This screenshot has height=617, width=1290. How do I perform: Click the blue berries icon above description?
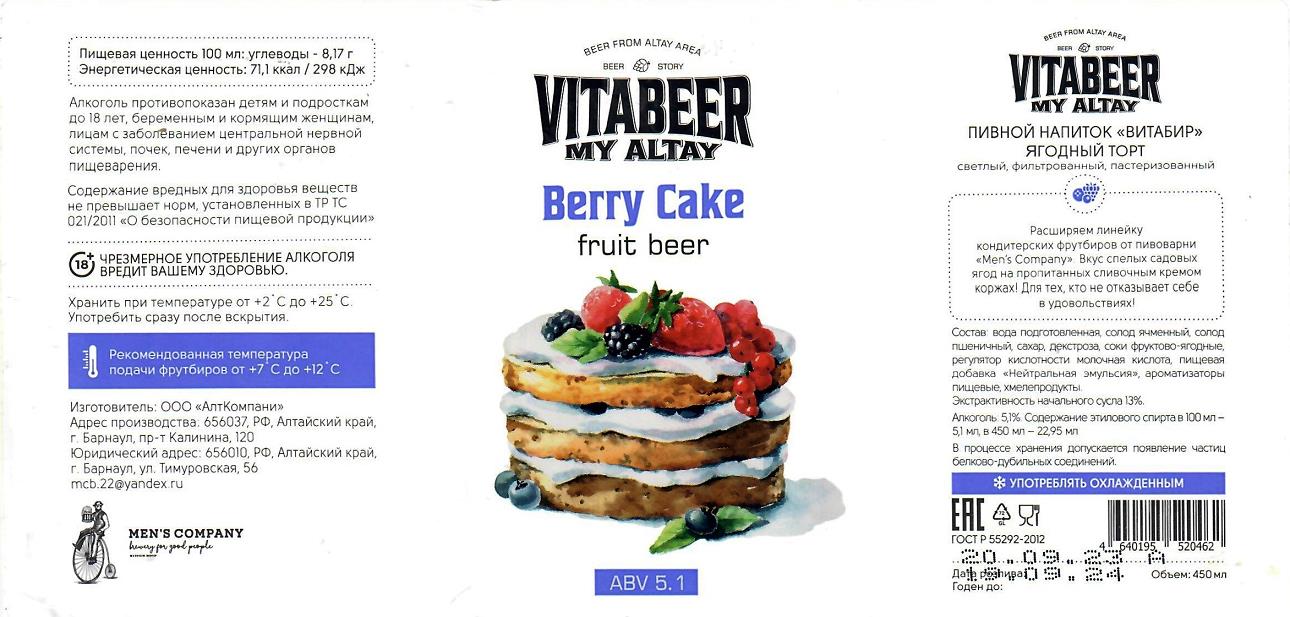click(1086, 193)
